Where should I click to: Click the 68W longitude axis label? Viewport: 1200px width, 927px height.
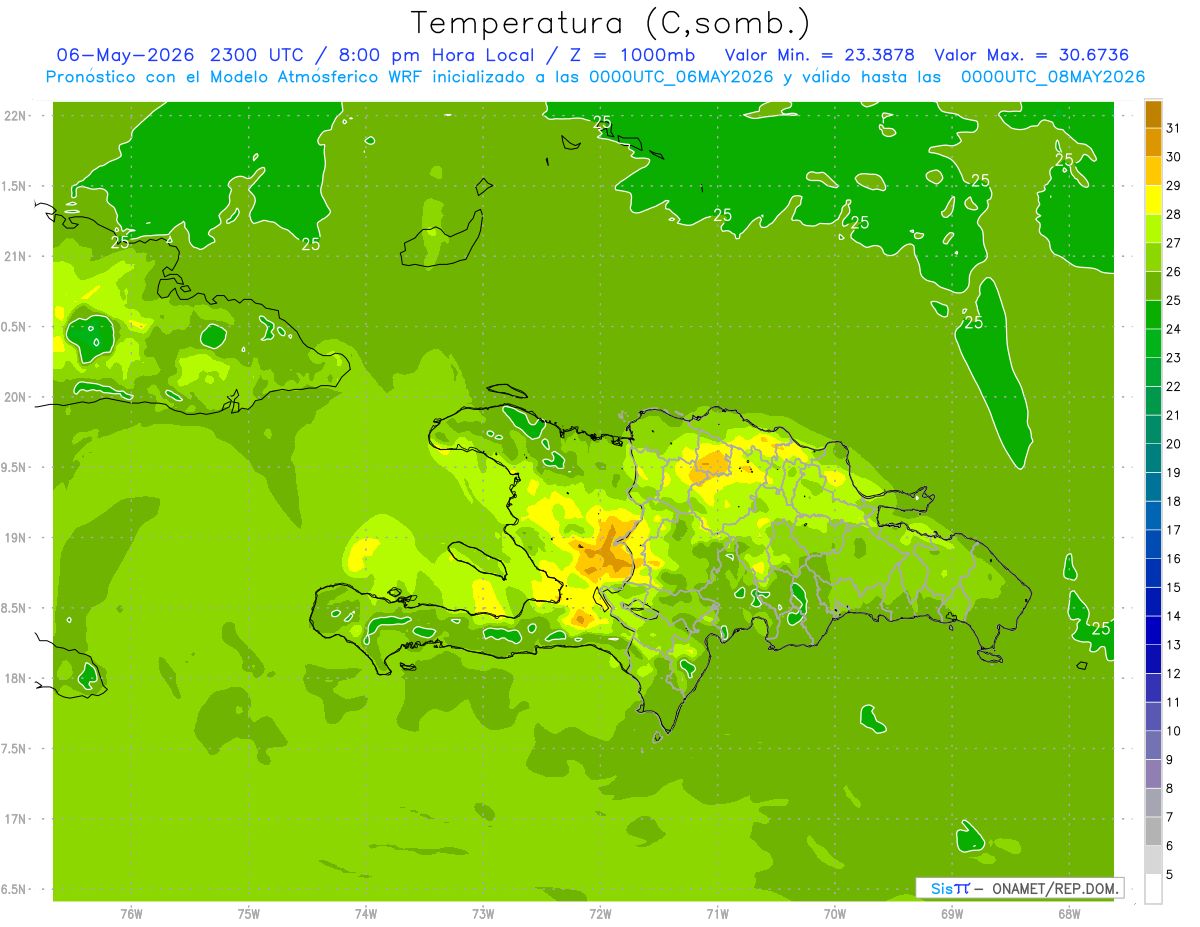click(1068, 913)
